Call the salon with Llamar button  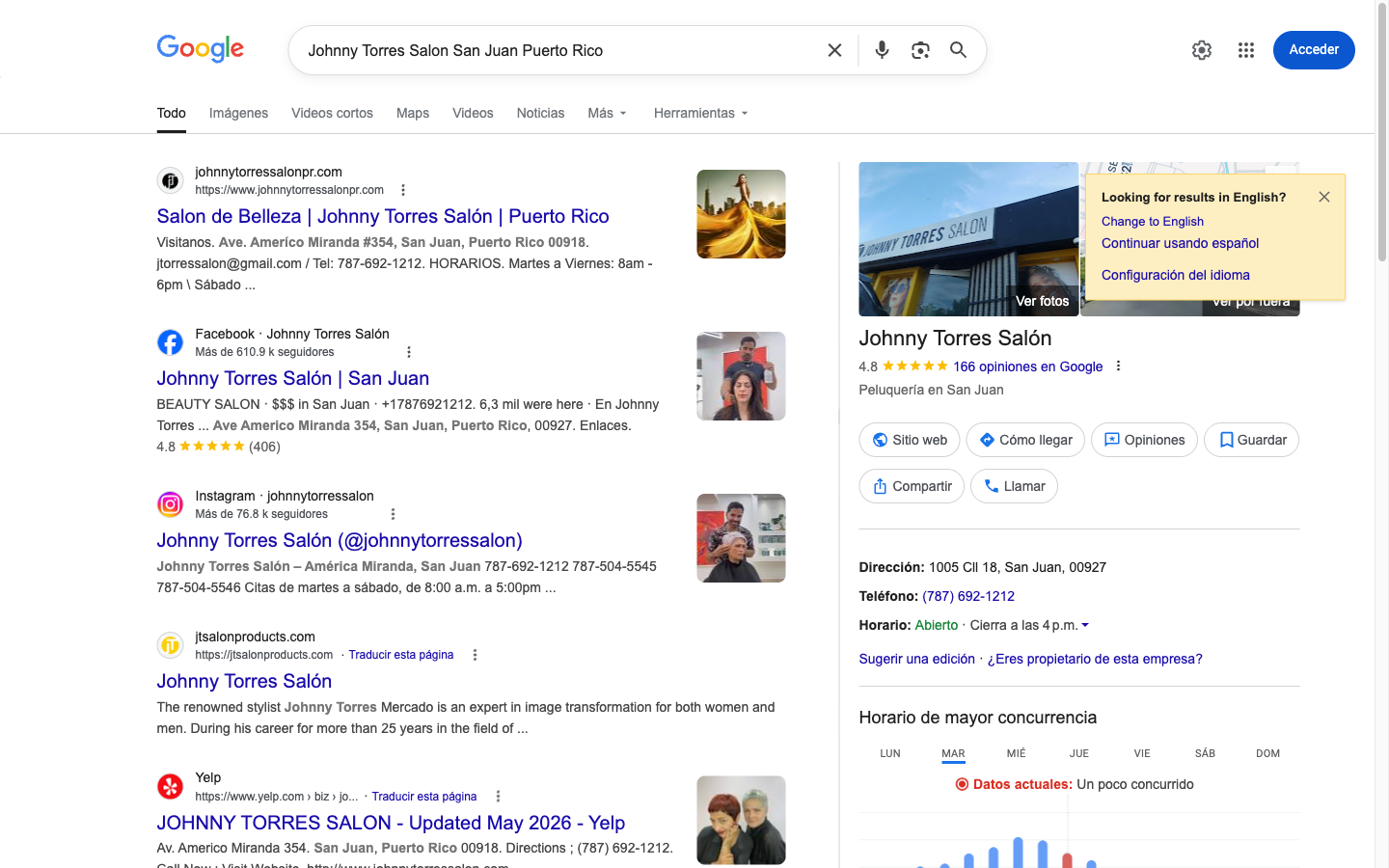click(1014, 486)
